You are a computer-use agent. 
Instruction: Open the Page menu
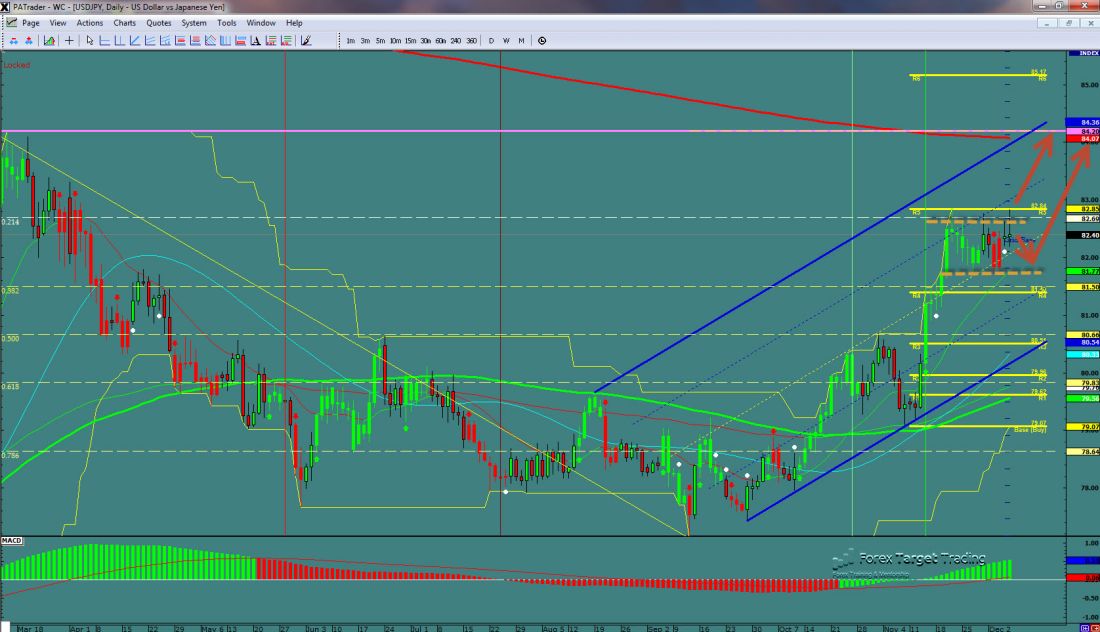click(31, 22)
